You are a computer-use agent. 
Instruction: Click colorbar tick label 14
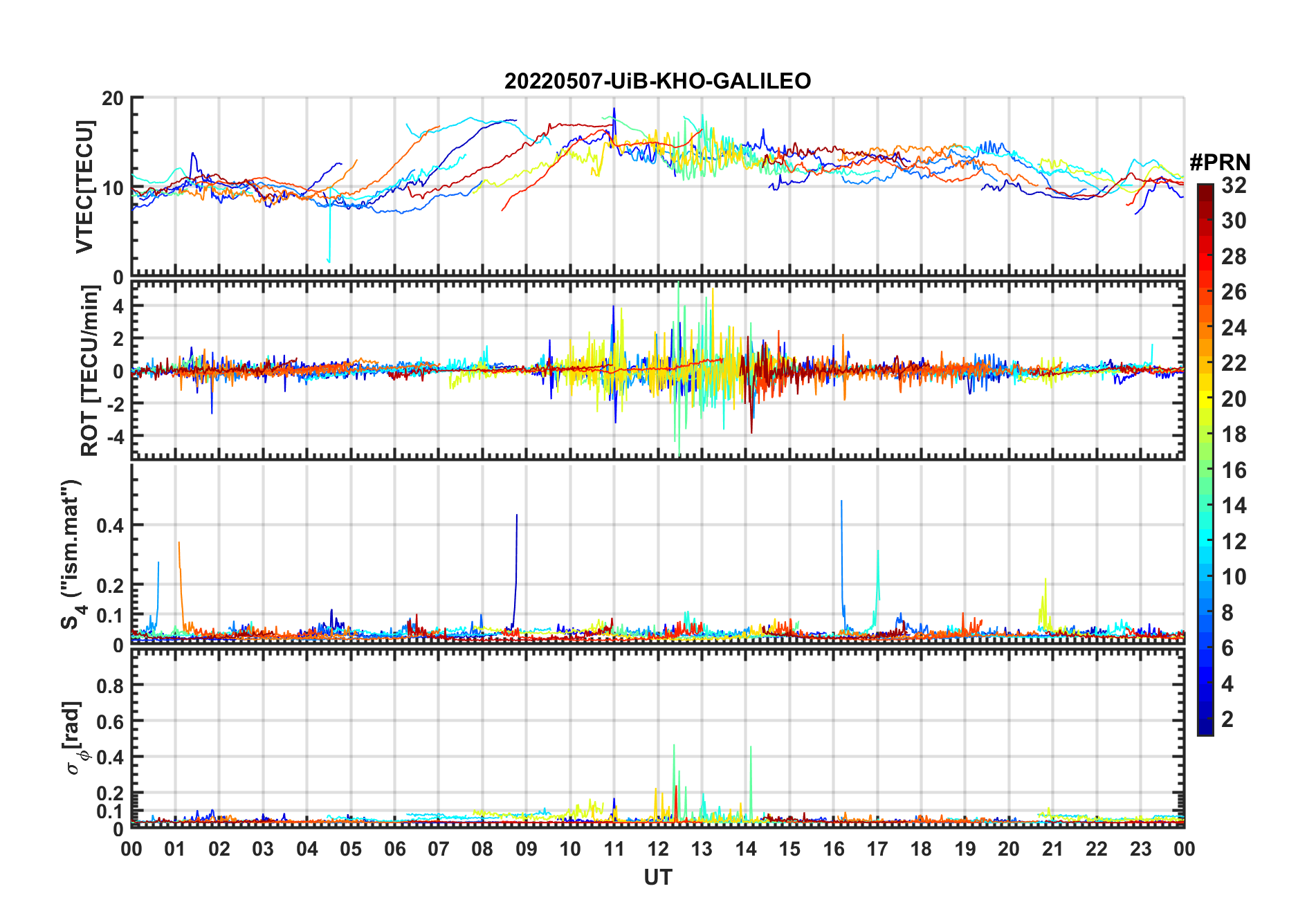[x=1234, y=506]
